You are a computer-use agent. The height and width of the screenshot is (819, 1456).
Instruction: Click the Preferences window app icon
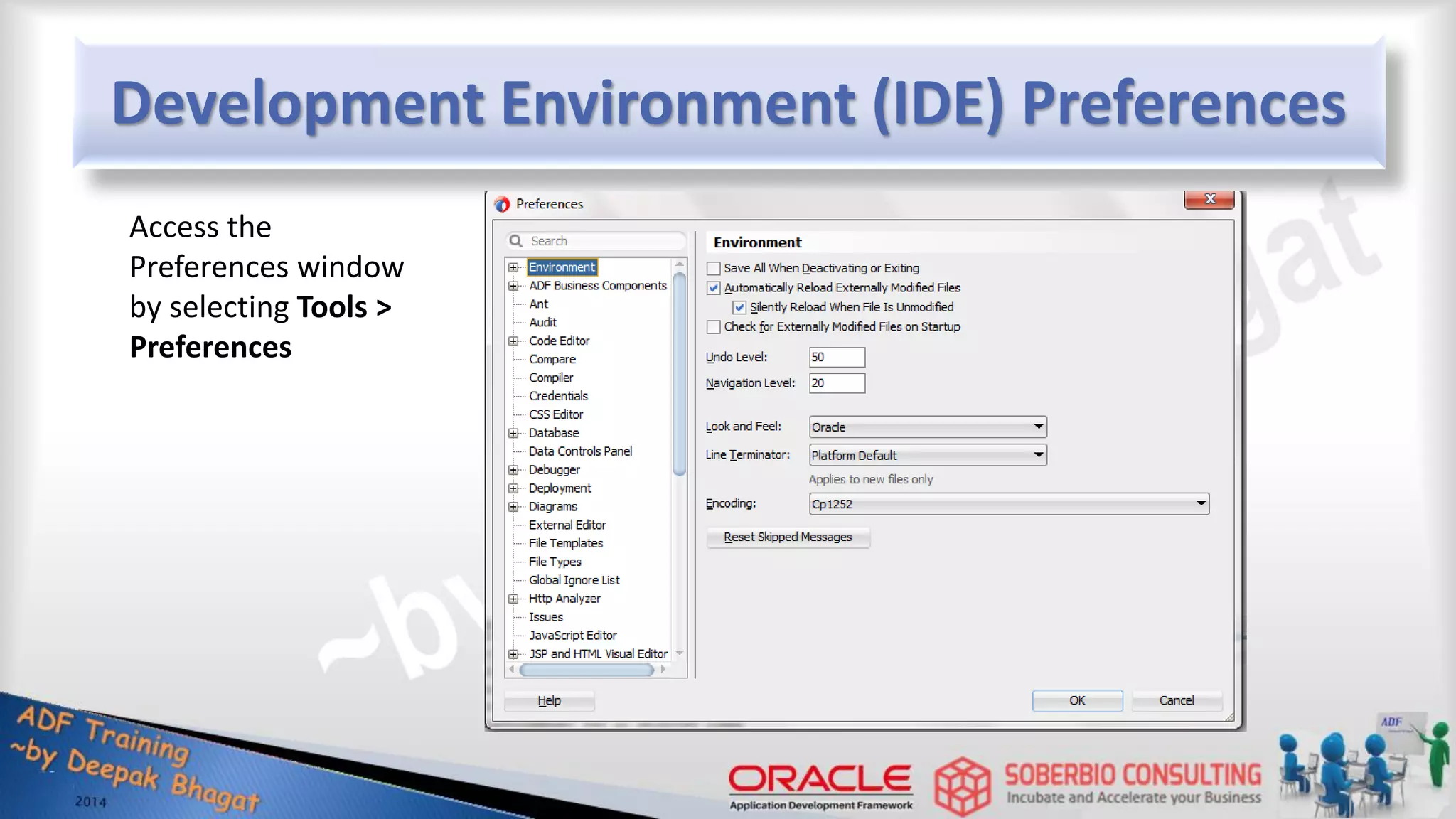click(502, 205)
